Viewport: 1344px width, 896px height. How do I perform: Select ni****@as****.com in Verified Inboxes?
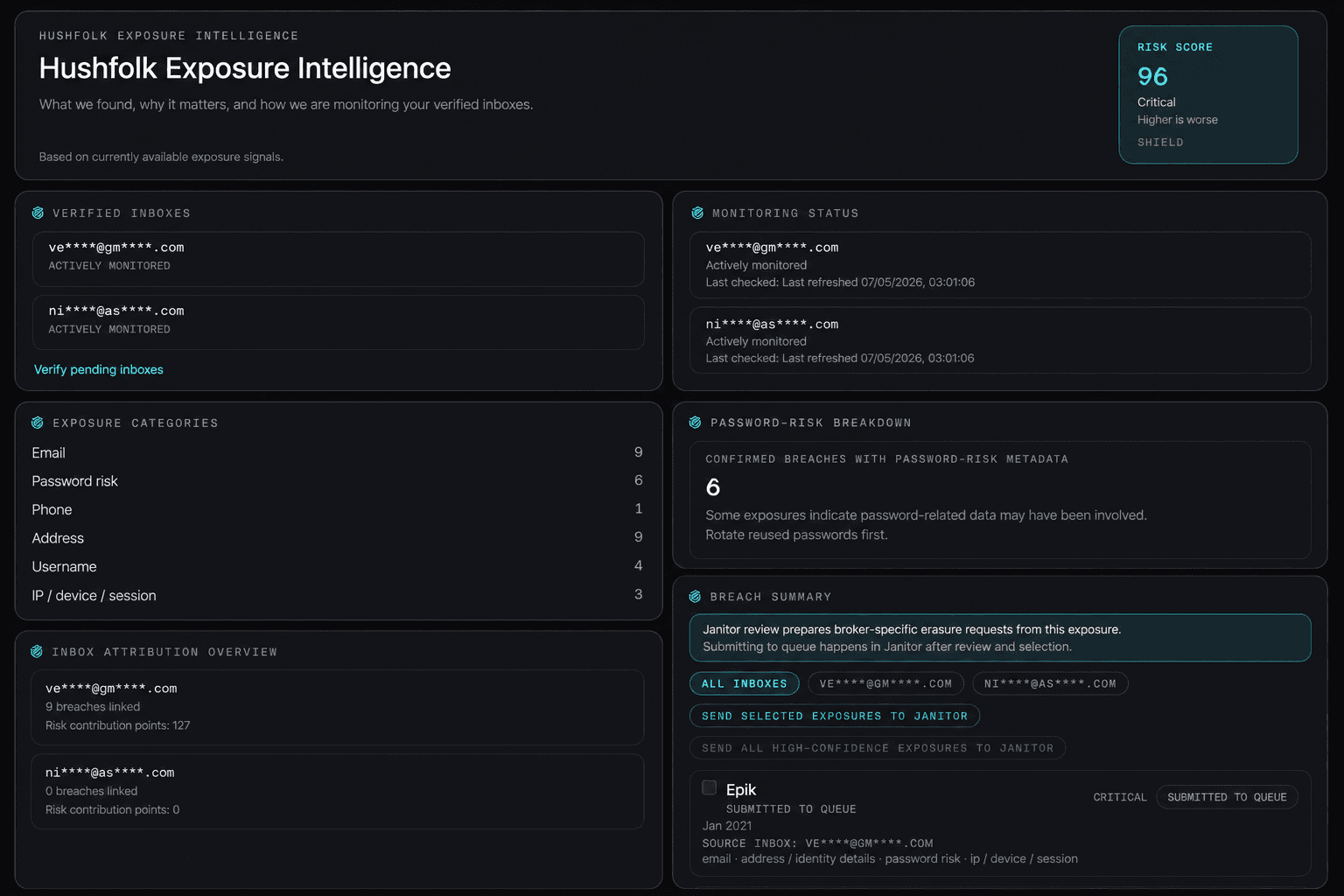(x=339, y=322)
